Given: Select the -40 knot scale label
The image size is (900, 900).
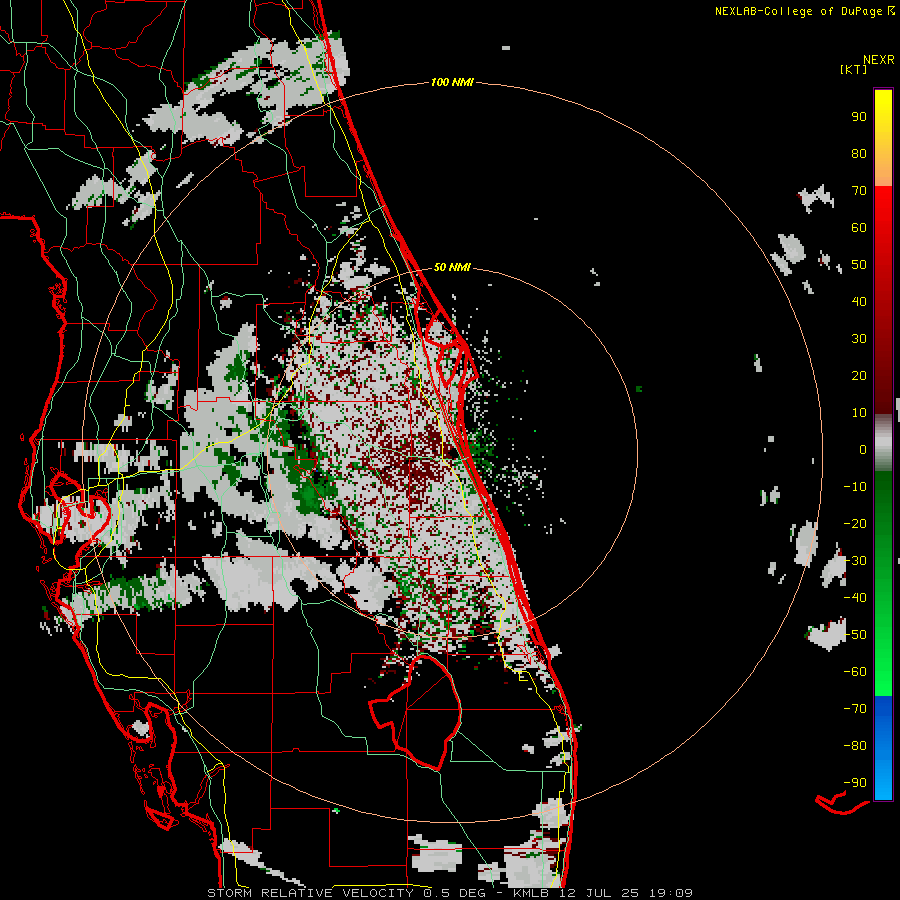Looking at the screenshot, I should [x=855, y=598].
